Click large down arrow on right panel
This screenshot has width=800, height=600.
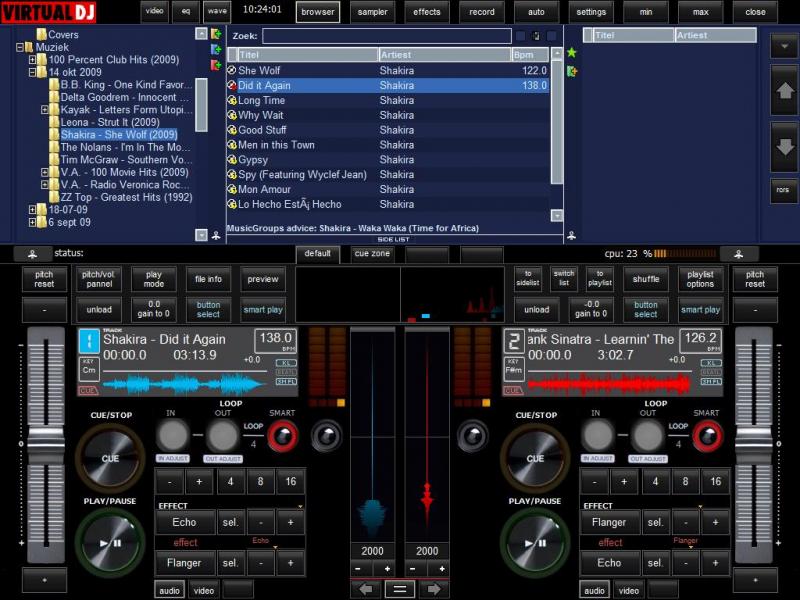[784, 147]
